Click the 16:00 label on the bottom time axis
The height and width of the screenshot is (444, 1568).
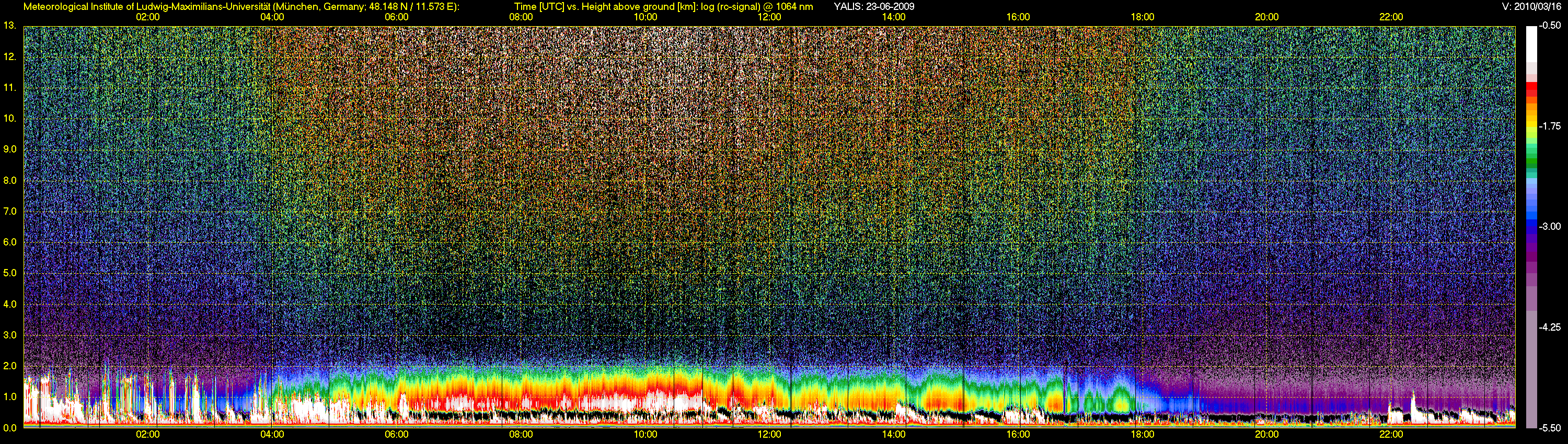point(1018,434)
